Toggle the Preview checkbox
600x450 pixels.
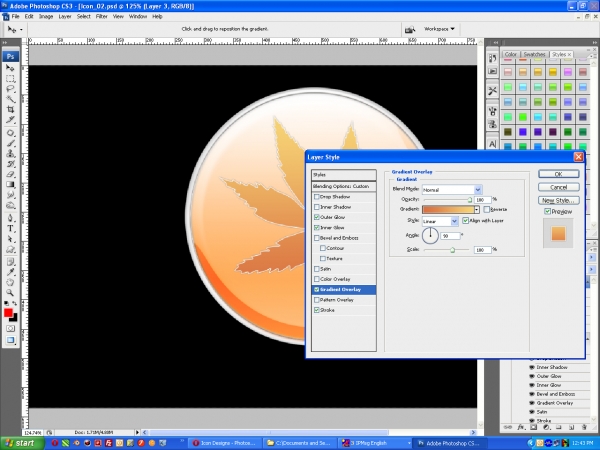(548, 211)
